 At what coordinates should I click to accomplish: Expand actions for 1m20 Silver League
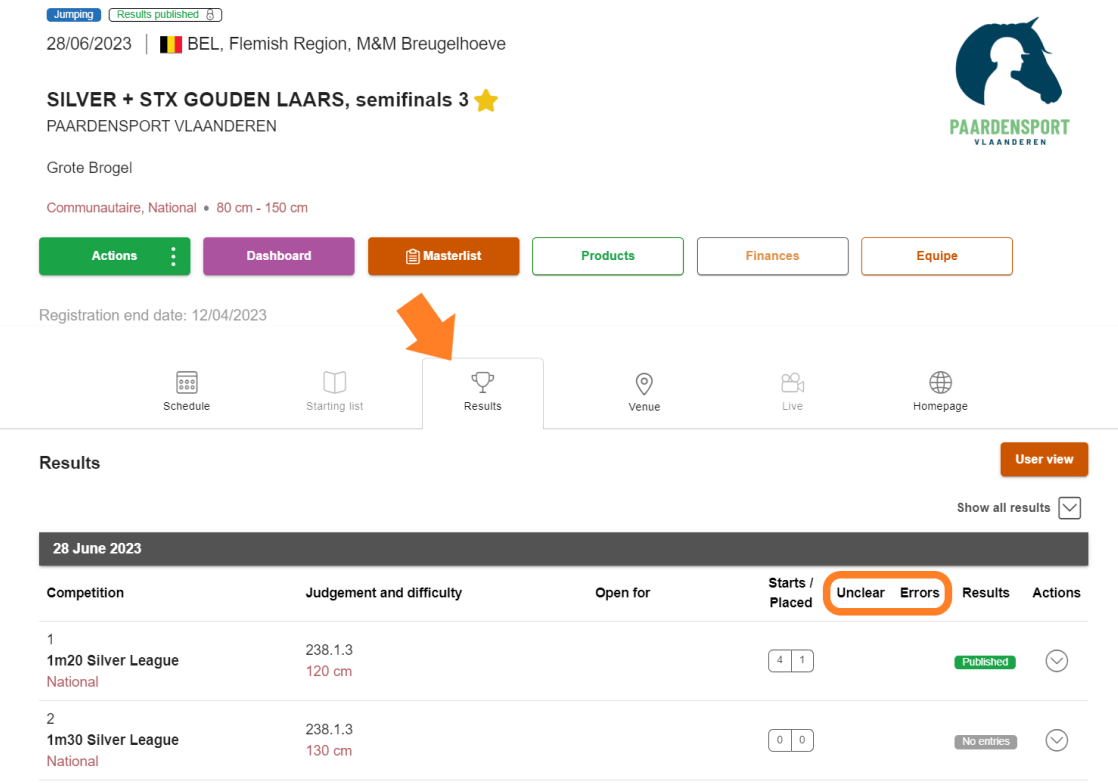coord(1057,661)
